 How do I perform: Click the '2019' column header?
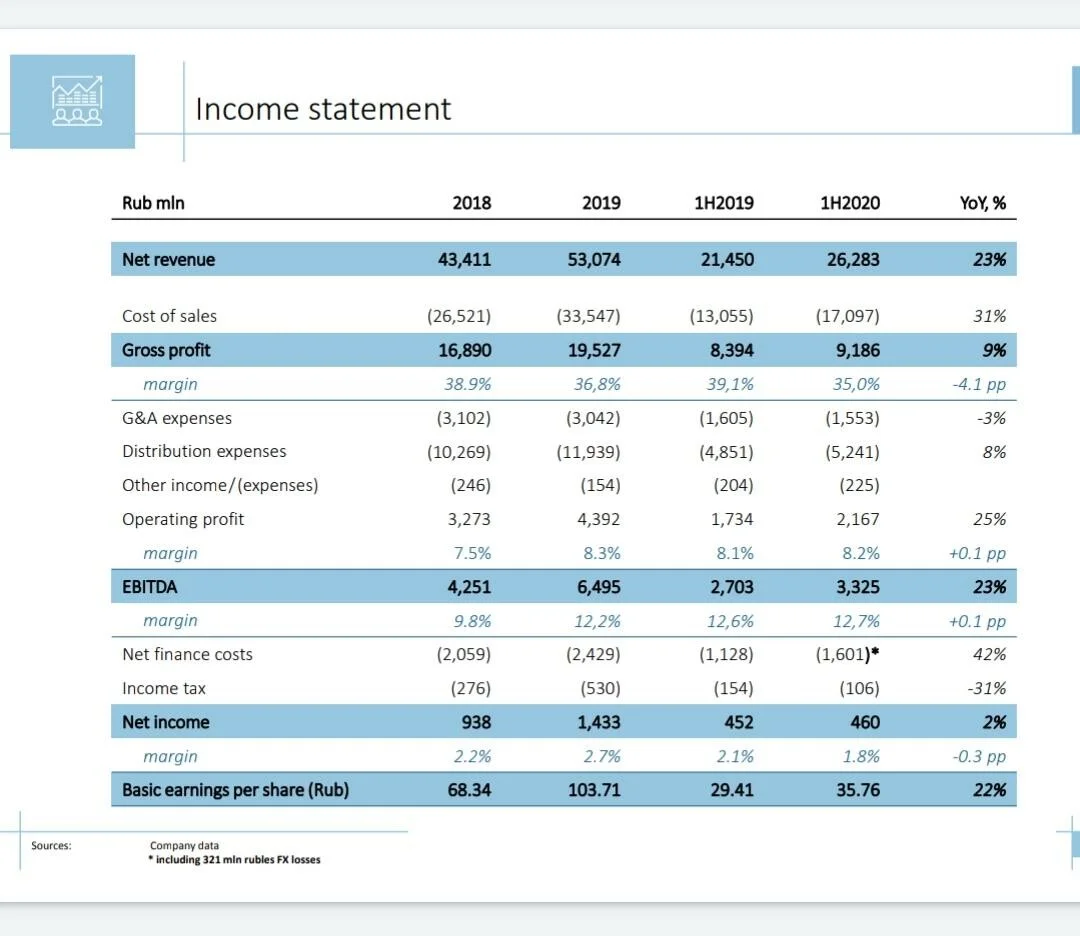[x=601, y=203]
